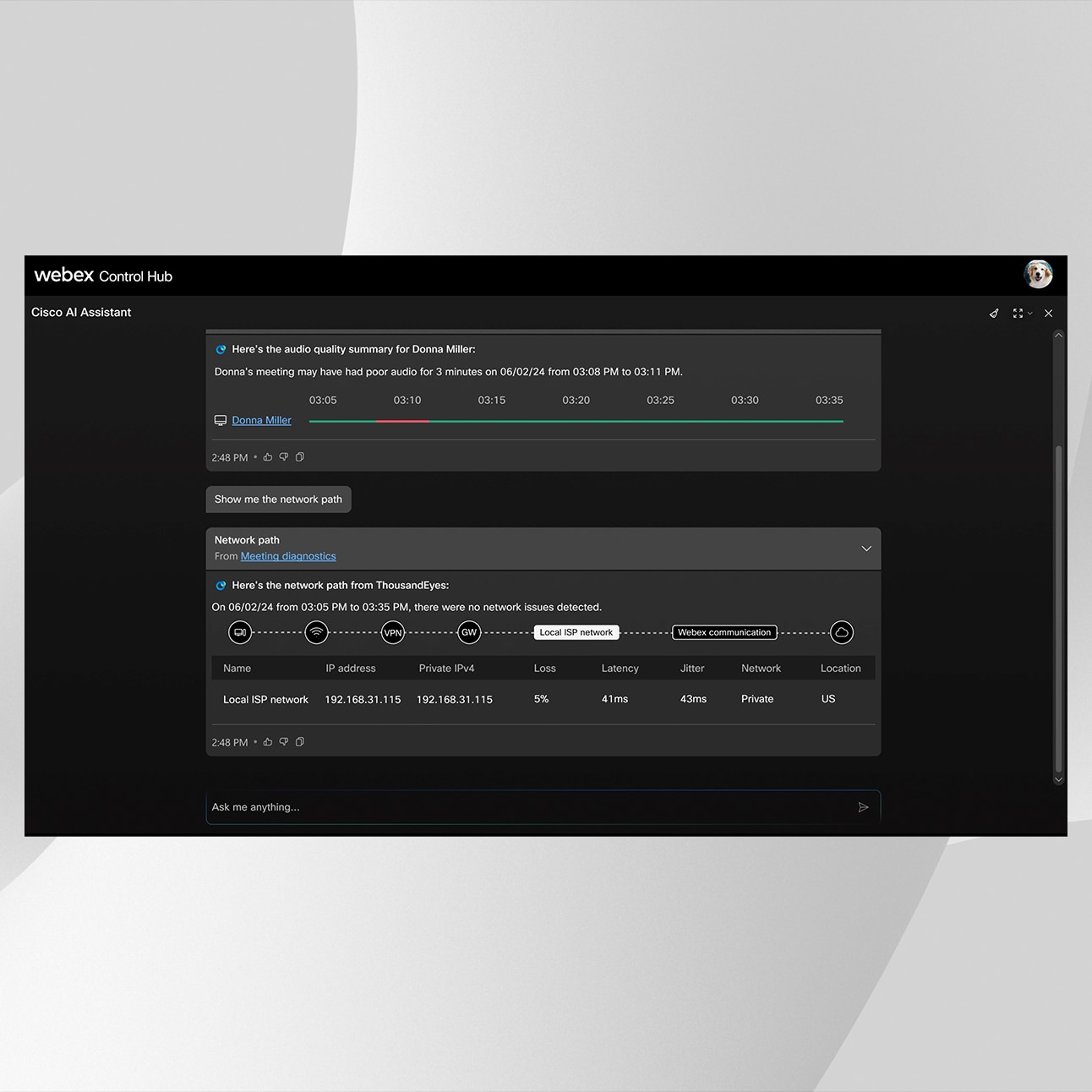Select the GW gateway node in network path

coord(469,632)
